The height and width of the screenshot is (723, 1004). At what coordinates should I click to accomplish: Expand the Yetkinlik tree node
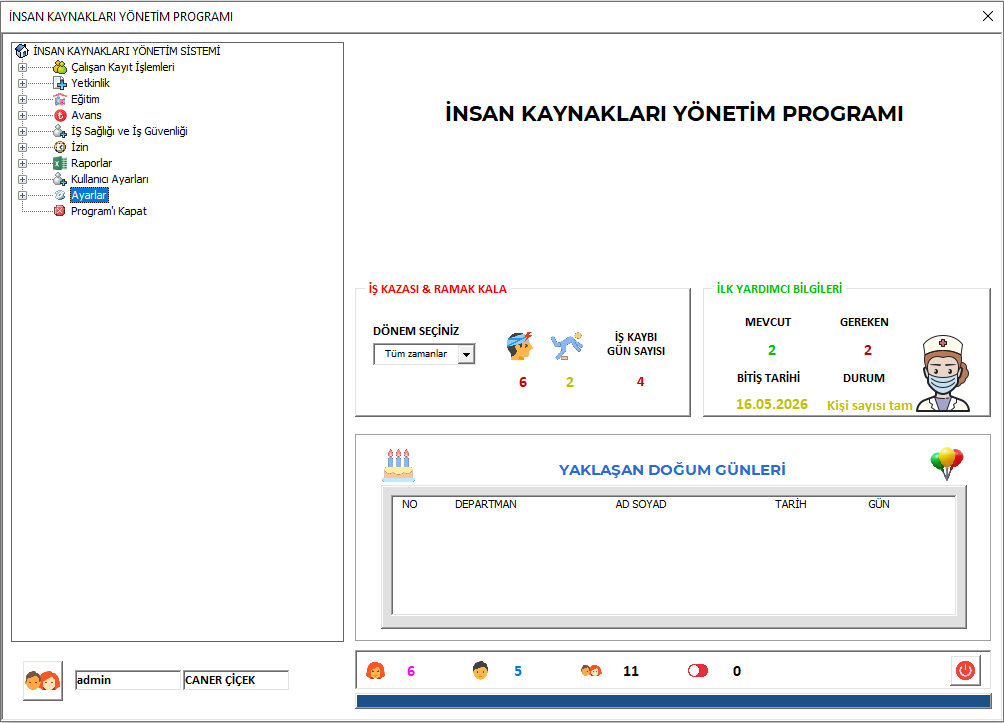click(22, 83)
